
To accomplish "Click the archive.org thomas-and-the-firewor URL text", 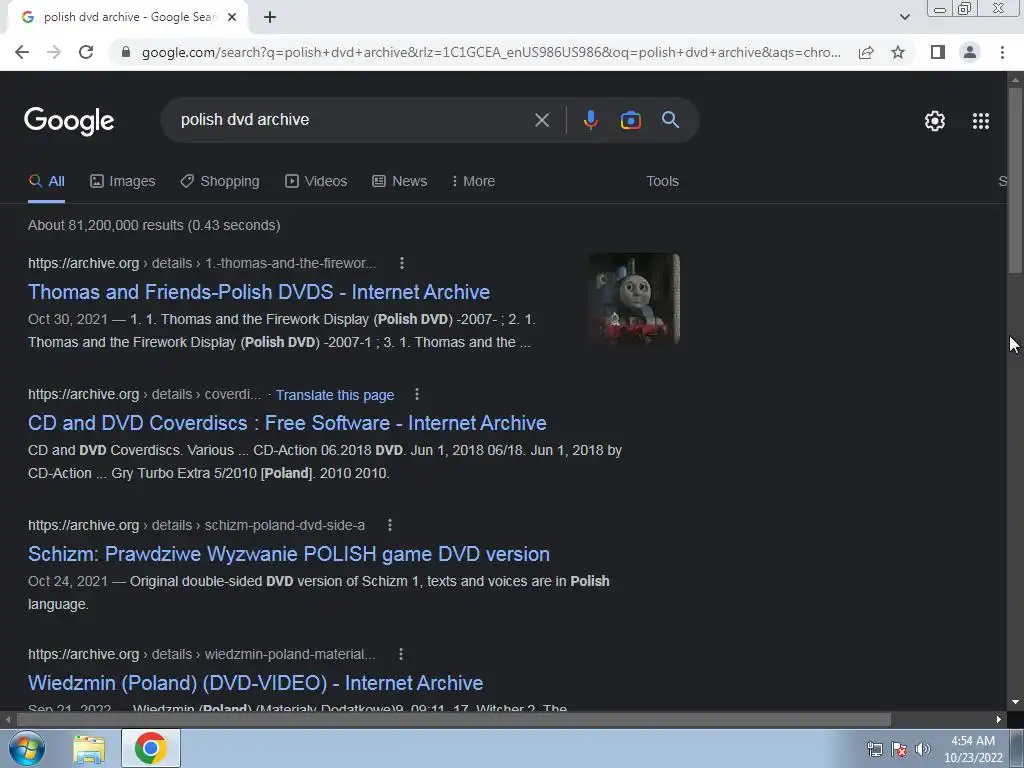I will [202, 263].
